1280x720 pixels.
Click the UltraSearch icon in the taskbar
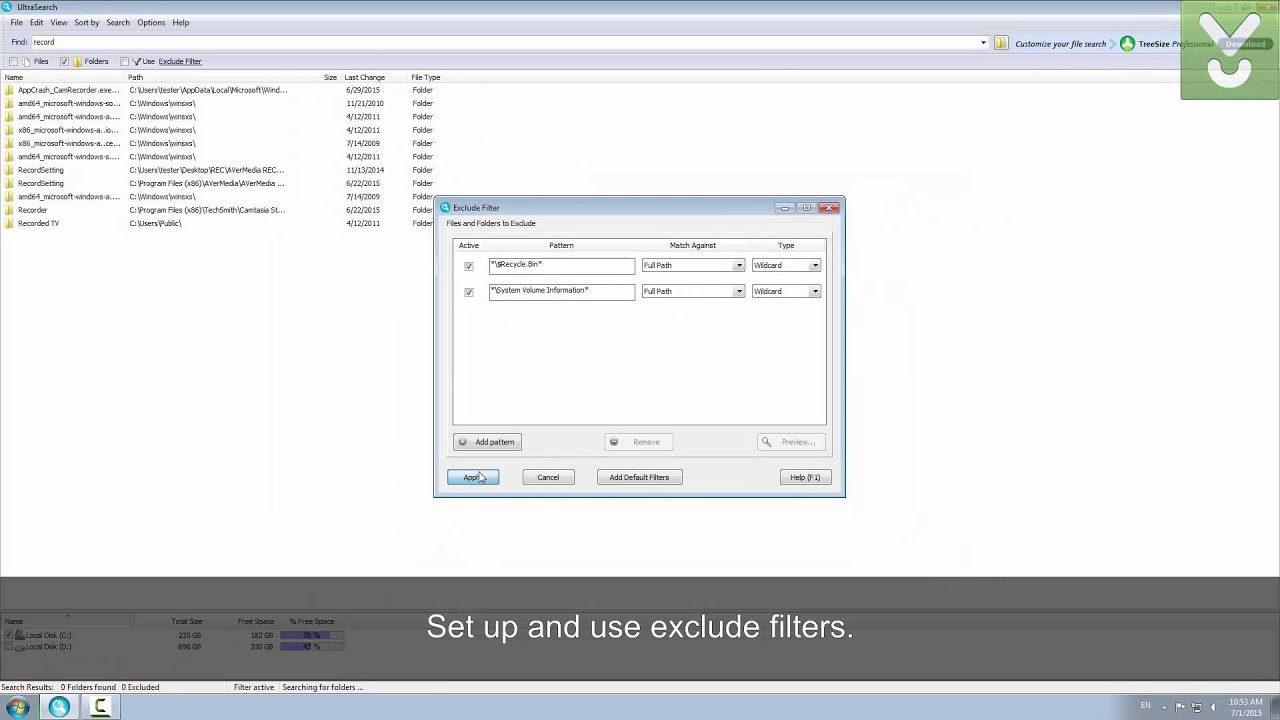tap(59, 708)
